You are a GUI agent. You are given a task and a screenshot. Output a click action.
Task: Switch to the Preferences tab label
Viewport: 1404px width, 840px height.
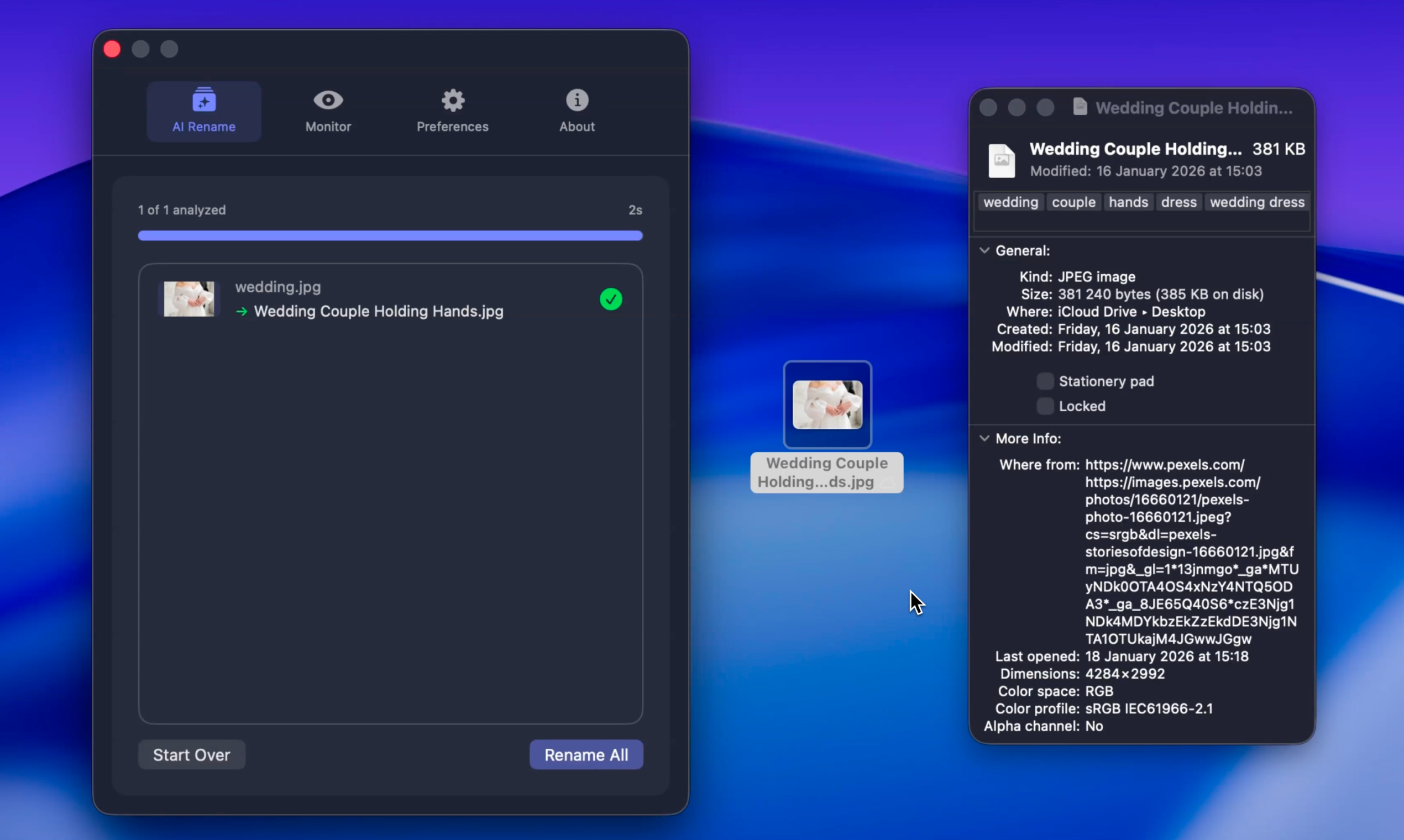[x=452, y=127]
